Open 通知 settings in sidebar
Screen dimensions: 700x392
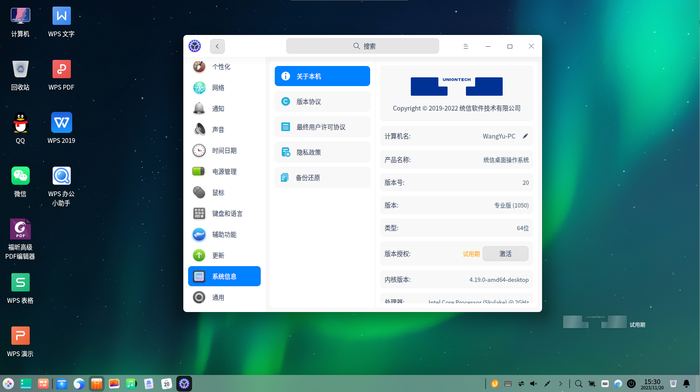point(224,108)
